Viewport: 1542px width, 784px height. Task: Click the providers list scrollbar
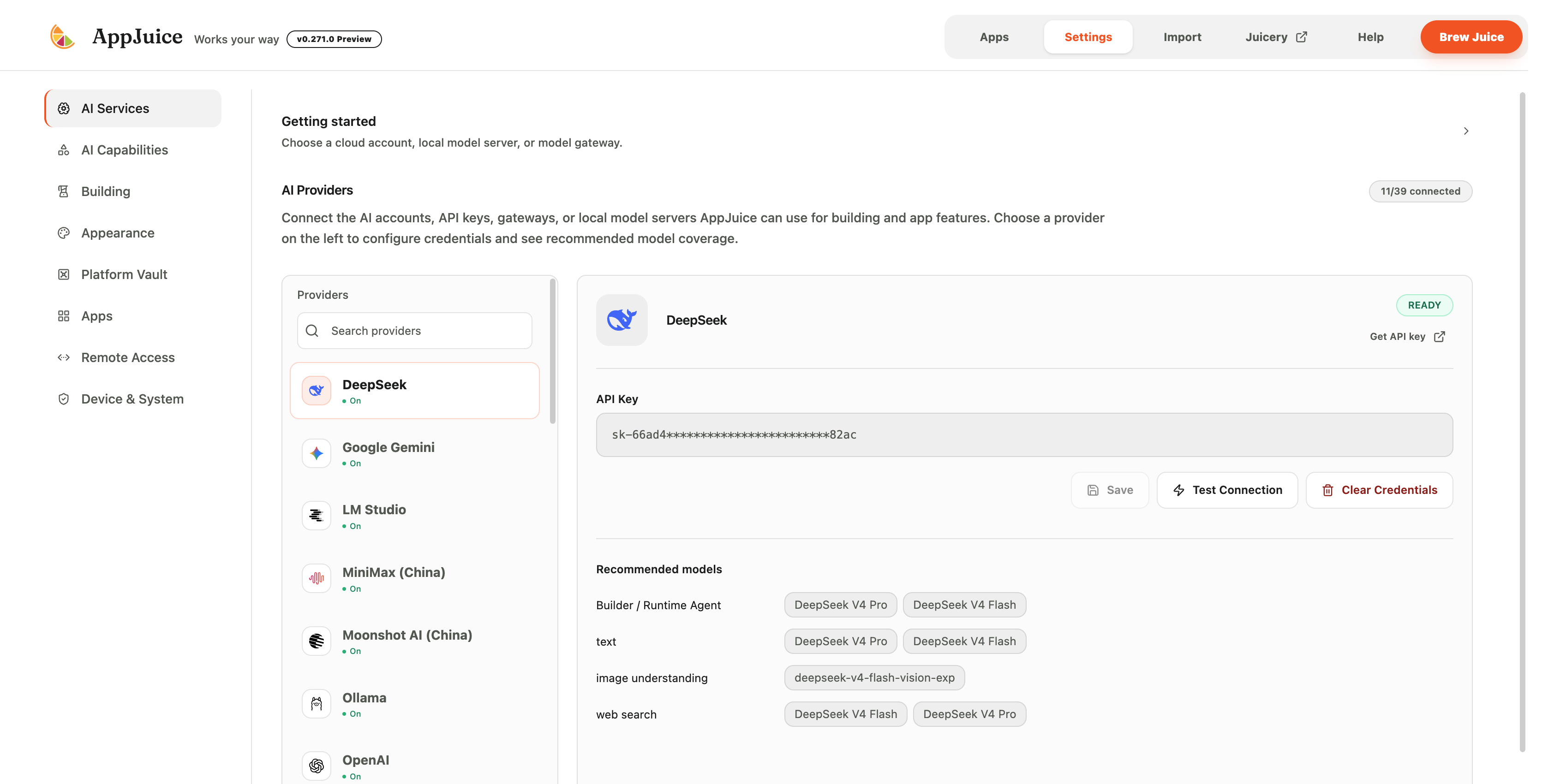pyautogui.click(x=552, y=351)
